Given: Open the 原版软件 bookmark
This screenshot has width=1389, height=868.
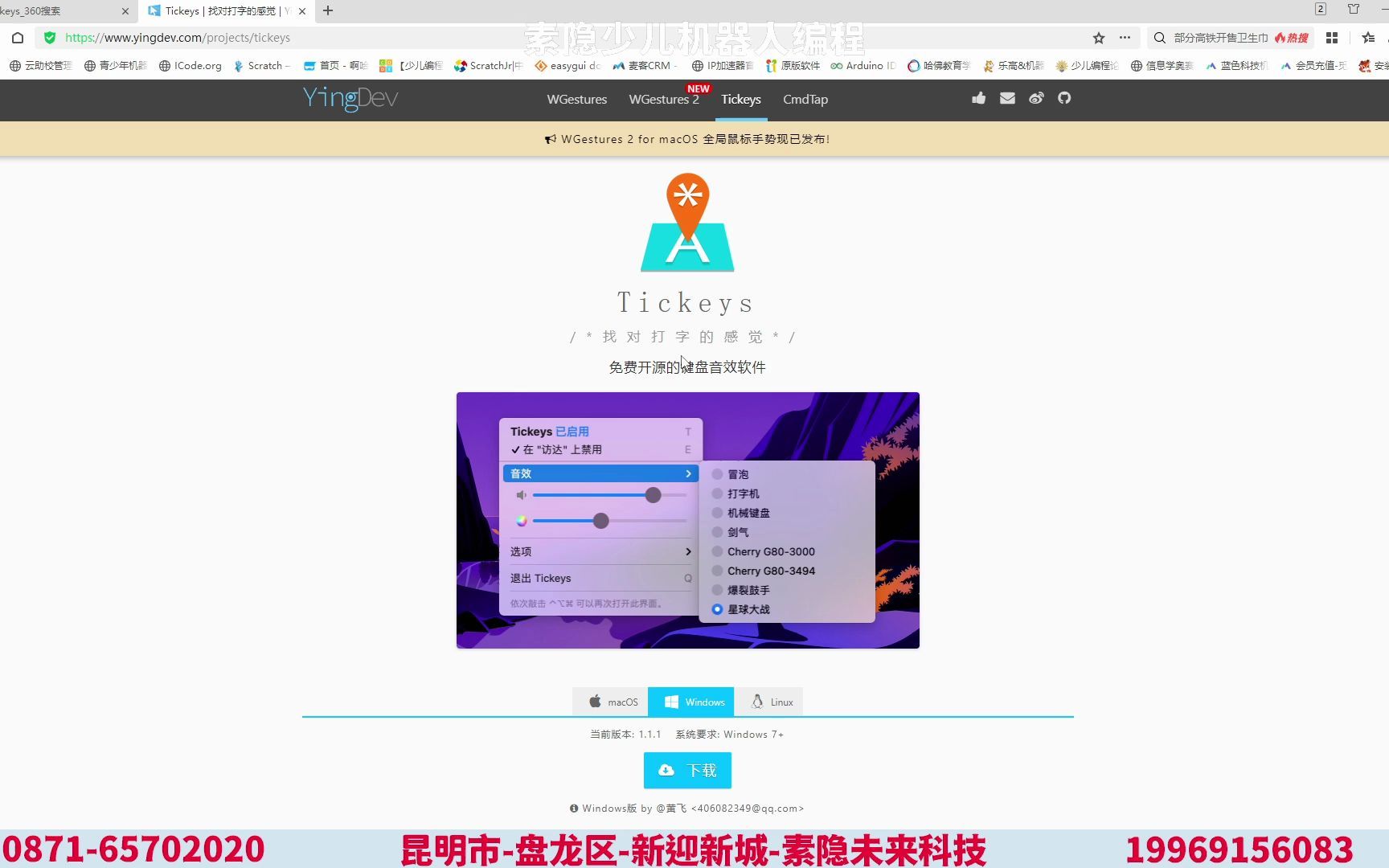Looking at the screenshot, I should 793,66.
